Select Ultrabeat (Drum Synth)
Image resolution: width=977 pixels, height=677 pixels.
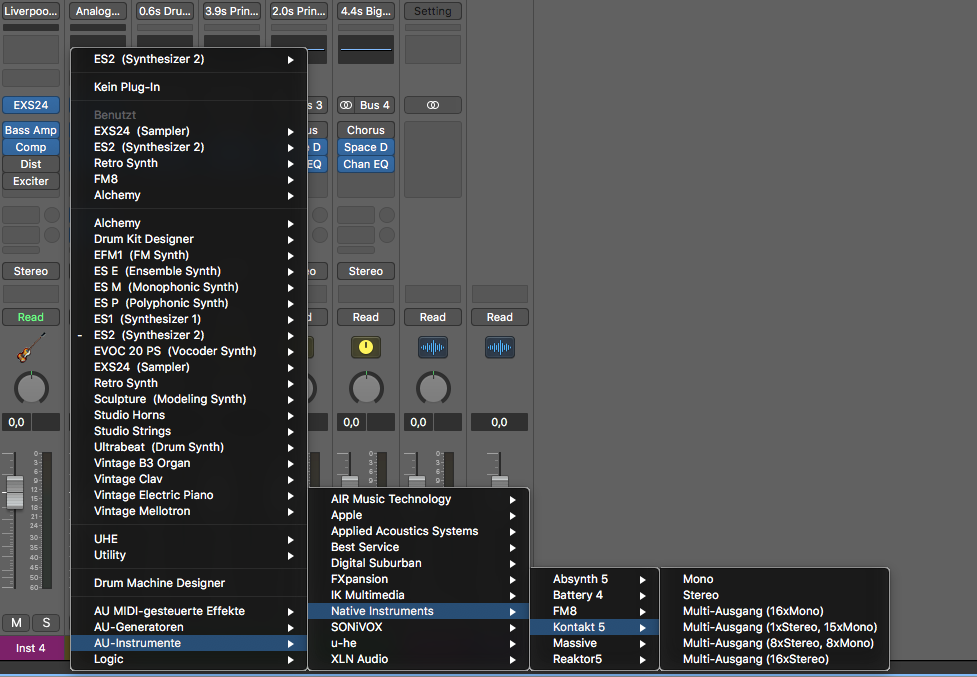point(189,447)
